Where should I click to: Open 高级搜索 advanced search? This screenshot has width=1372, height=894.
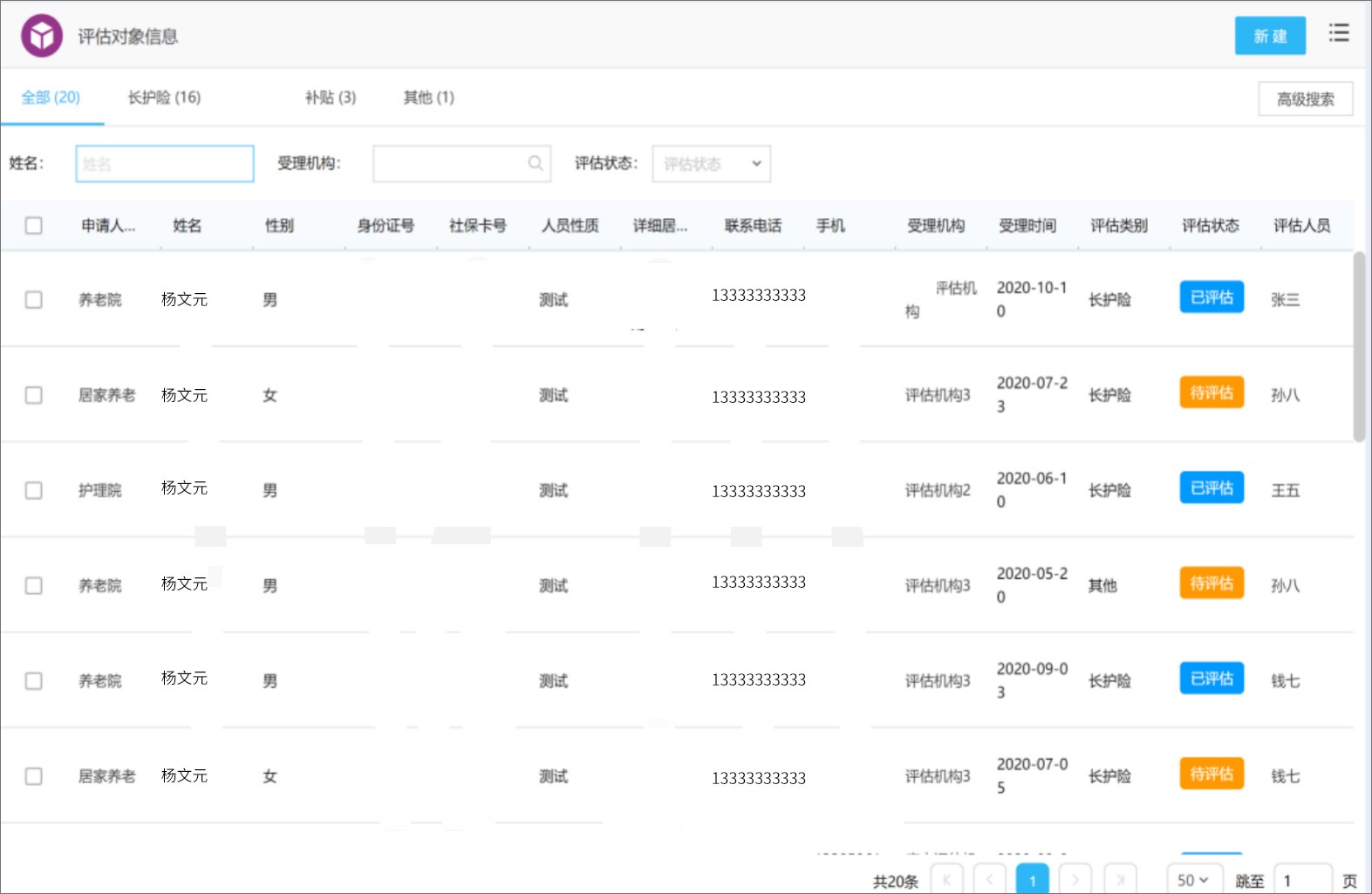(1306, 99)
